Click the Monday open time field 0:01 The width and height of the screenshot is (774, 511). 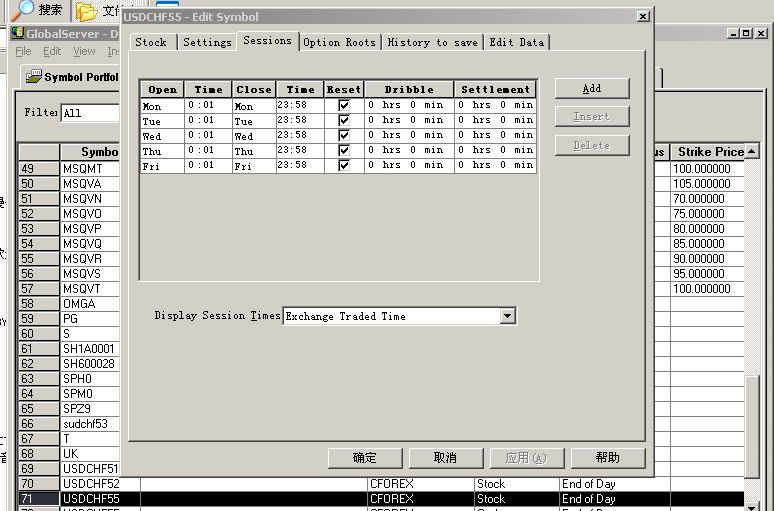(208, 105)
